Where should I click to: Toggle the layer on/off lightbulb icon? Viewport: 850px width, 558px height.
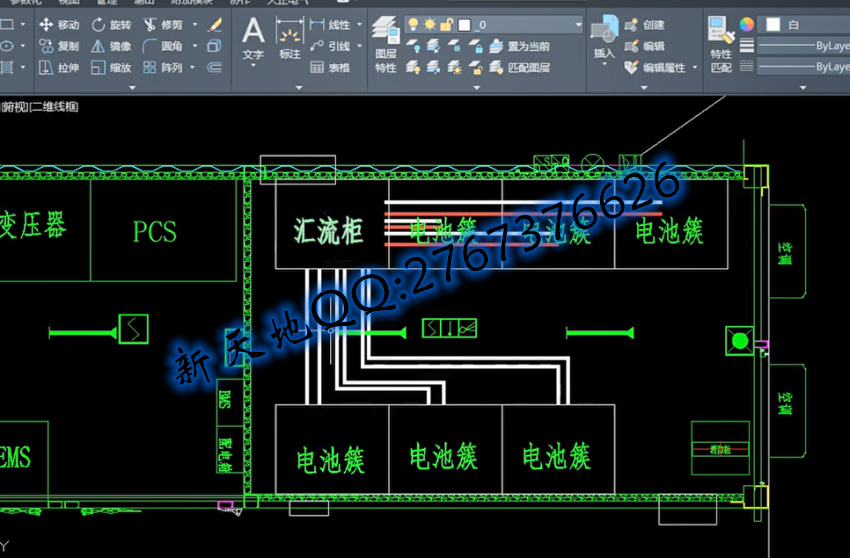click(412, 24)
